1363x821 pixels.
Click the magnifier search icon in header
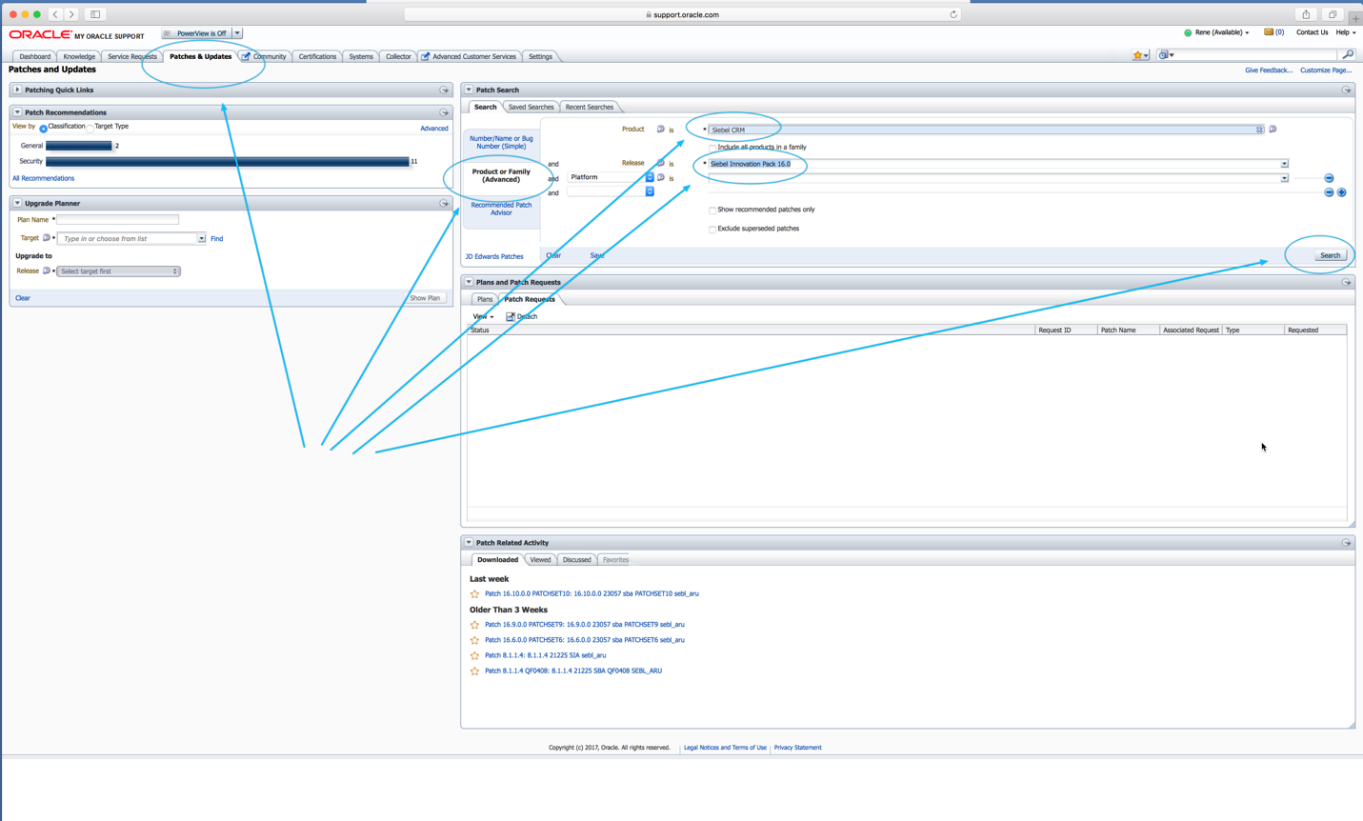click(1348, 55)
